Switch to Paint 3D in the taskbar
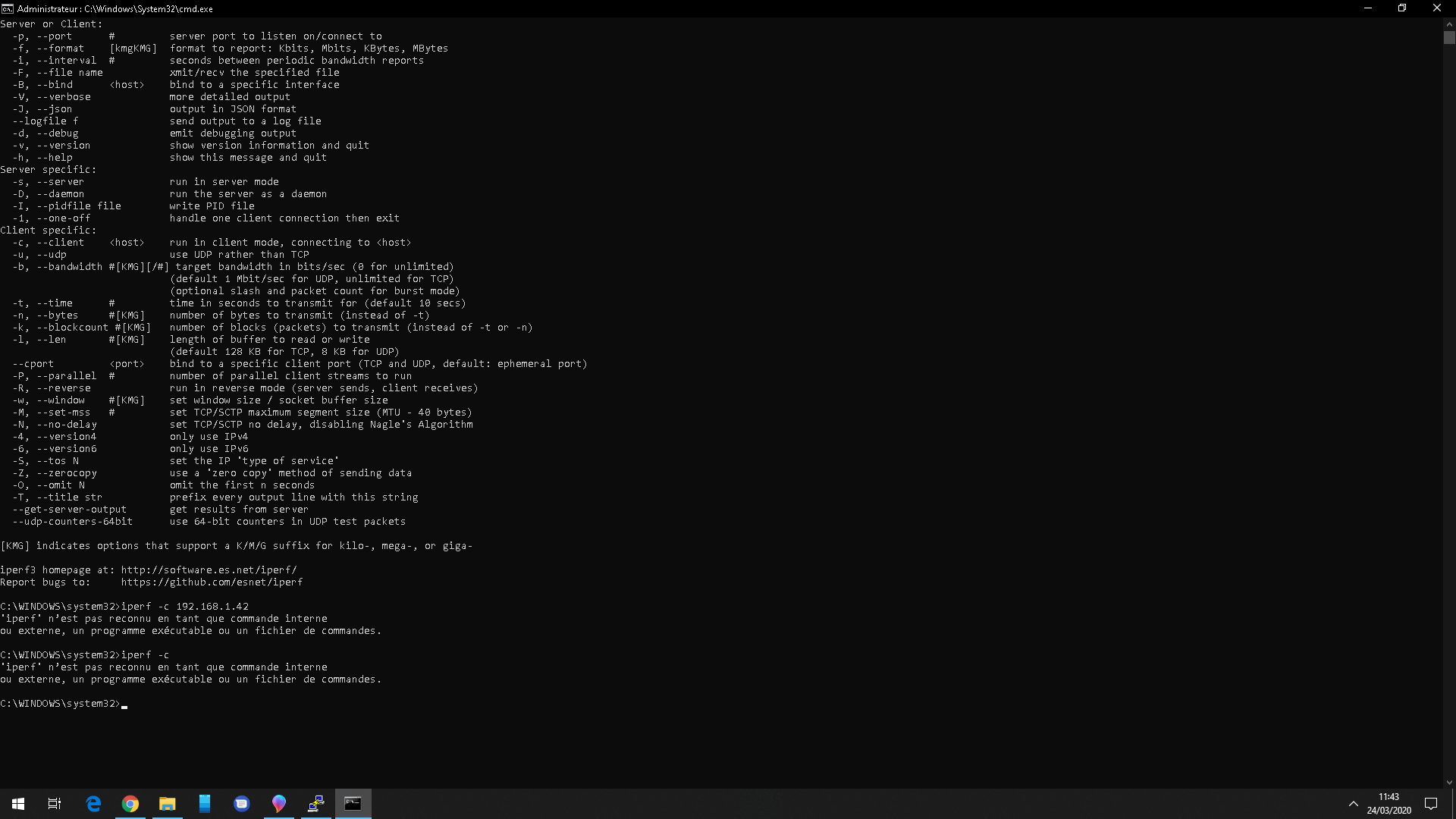Viewport: 1456px width, 819px height. pyautogui.click(x=279, y=804)
